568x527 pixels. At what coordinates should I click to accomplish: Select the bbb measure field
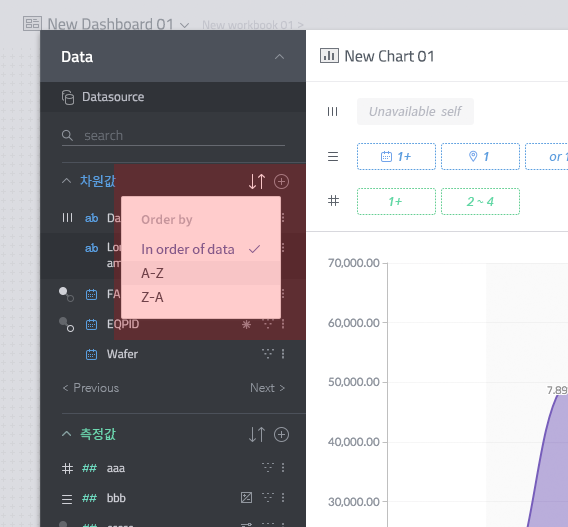173,498
